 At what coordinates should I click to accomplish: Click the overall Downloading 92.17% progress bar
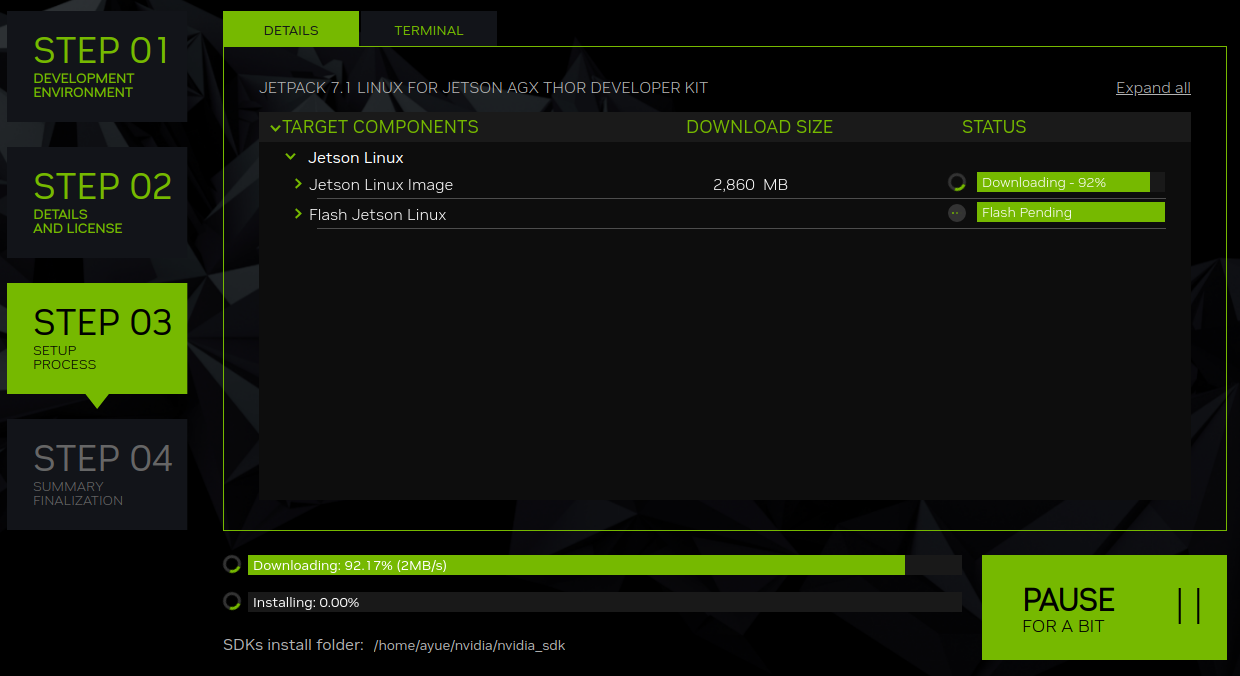click(x=605, y=565)
